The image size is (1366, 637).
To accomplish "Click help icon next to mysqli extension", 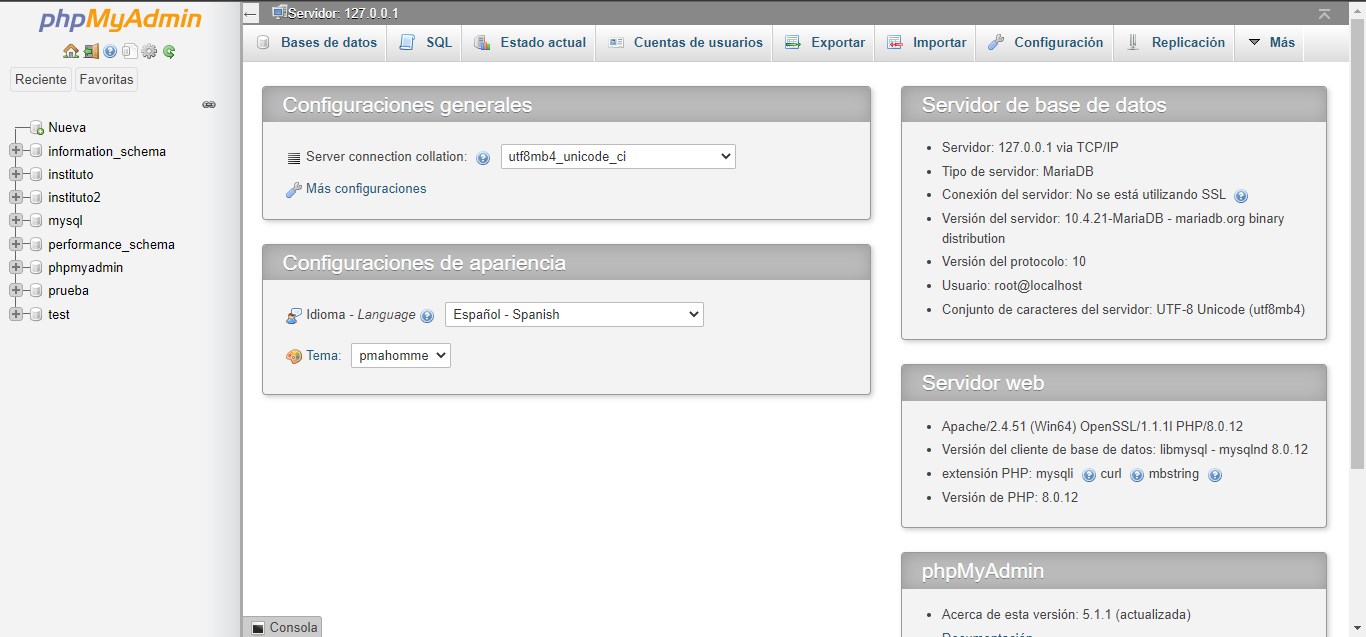I will (x=1089, y=475).
